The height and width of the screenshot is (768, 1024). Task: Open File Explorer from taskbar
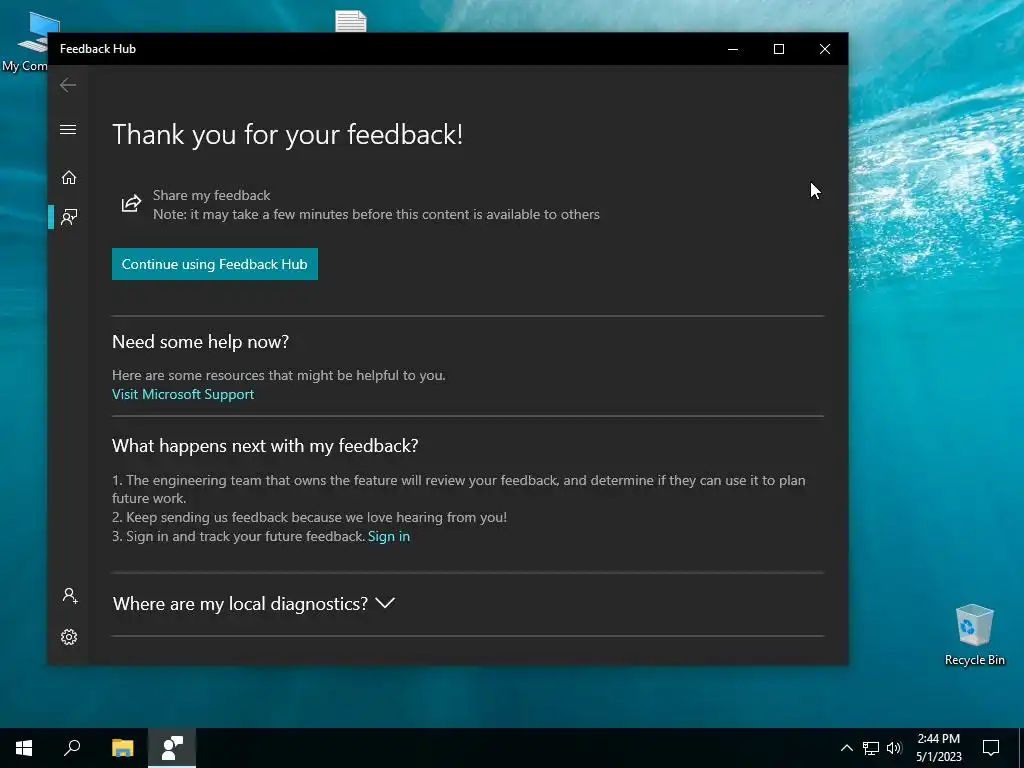pos(122,748)
